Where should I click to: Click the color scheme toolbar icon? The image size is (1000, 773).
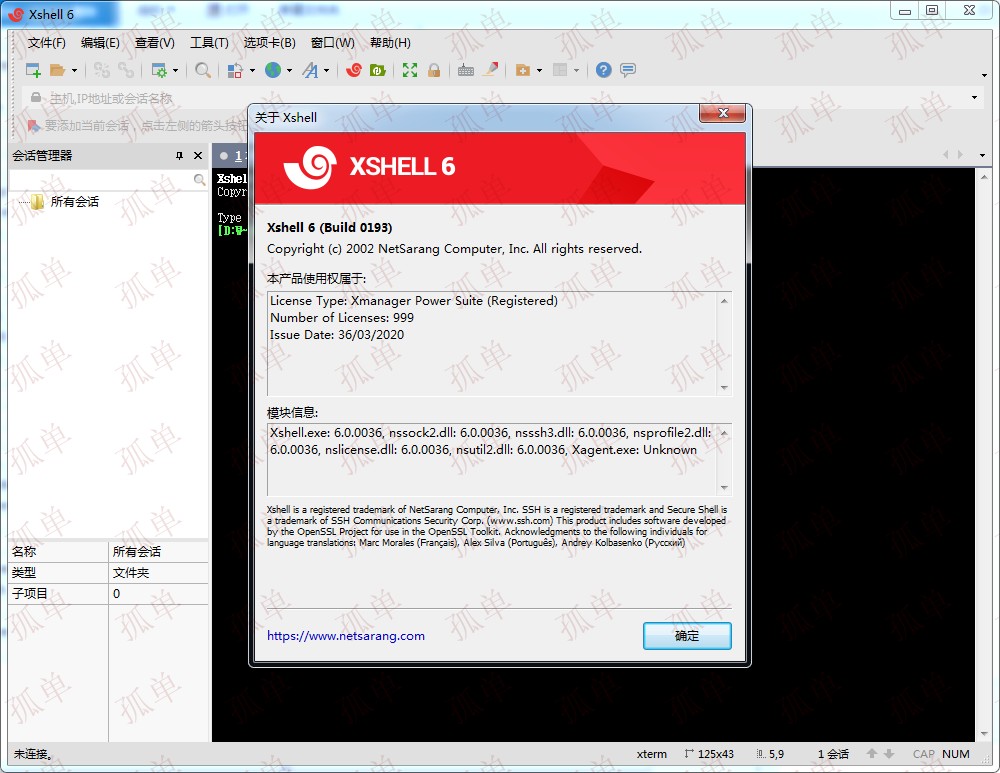pyautogui.click(x=235, y=70)
